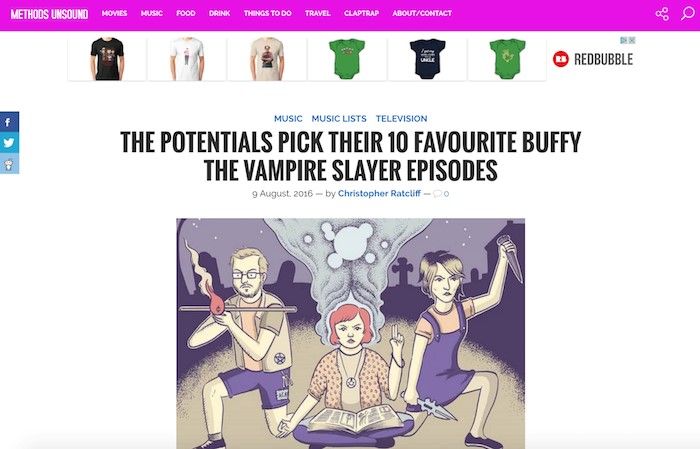This screenshot has height=449, width=700.
Task: Select Things To Do in navigation
Action: pyautogui.click(x=267, y=13)
